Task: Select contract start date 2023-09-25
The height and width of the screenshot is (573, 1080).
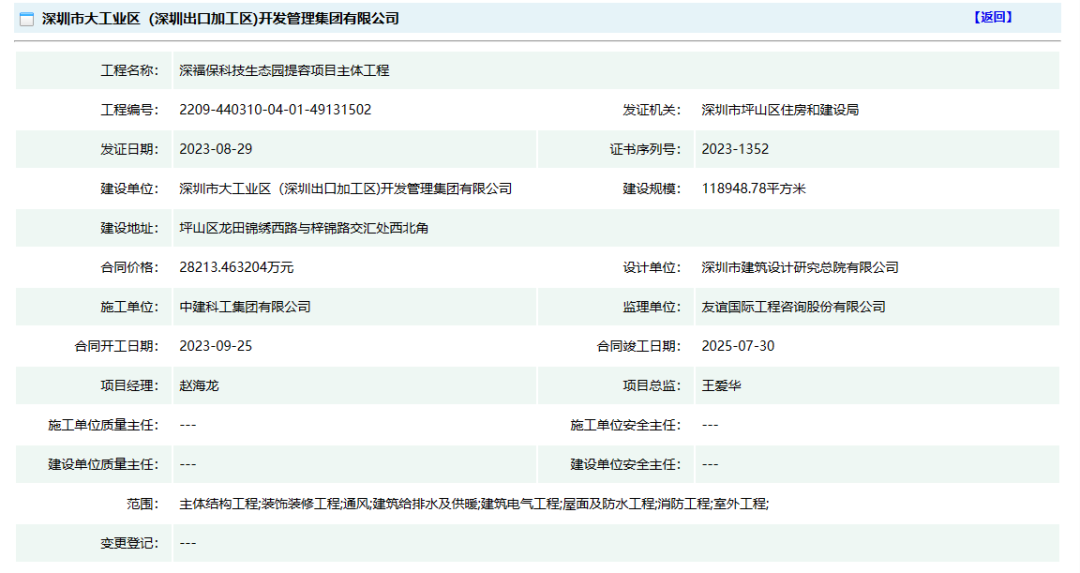Action: (216, 346)
